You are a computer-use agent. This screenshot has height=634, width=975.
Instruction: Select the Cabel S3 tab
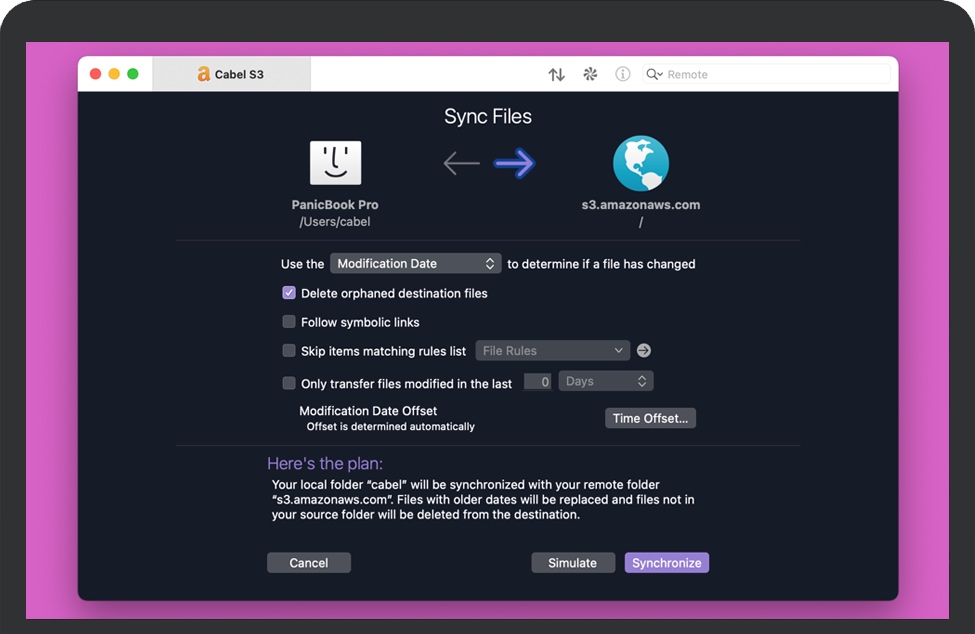231,74
